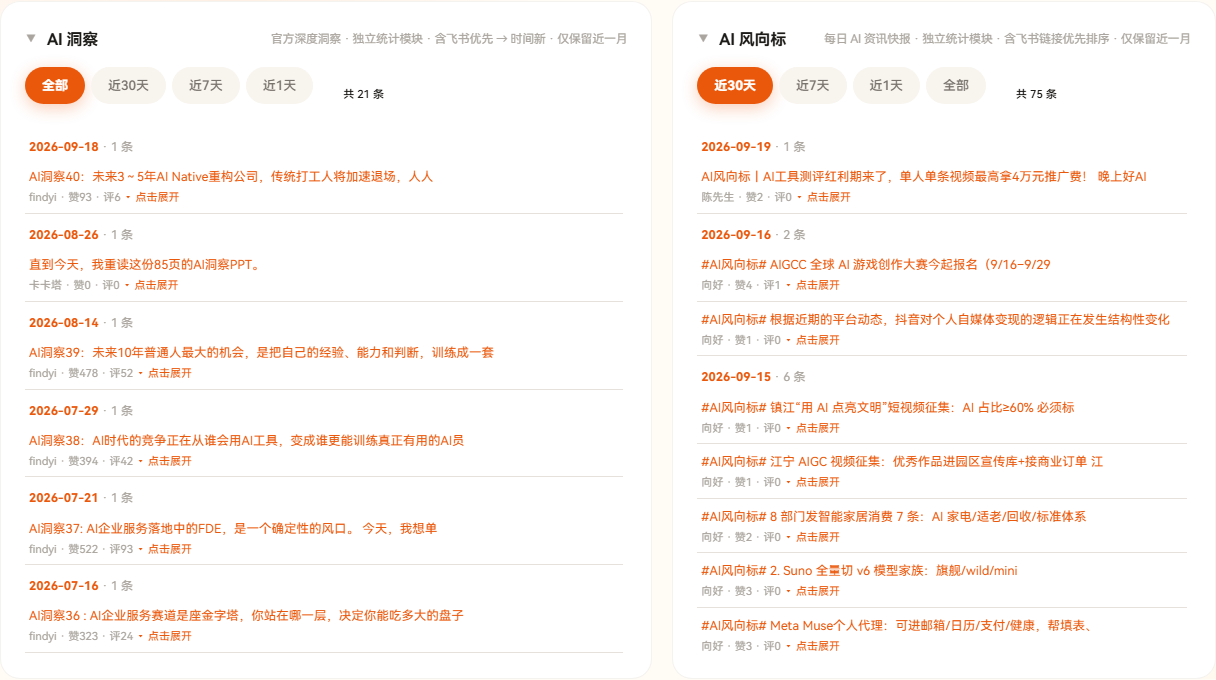Click the 2026-09-19 date heading

736,147
